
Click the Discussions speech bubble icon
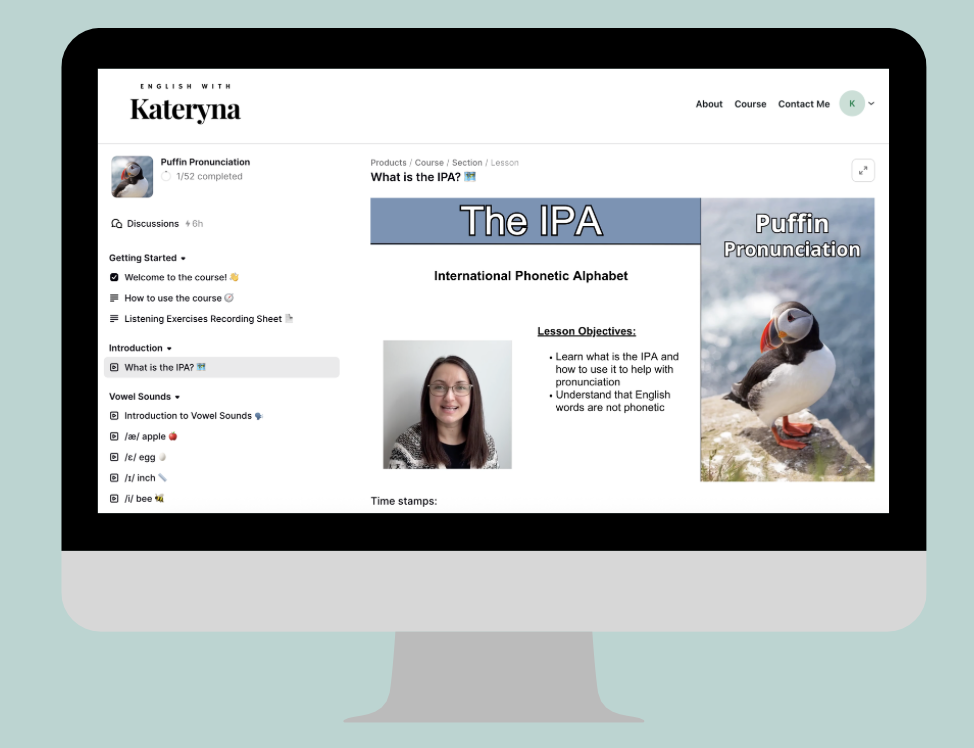116,224
